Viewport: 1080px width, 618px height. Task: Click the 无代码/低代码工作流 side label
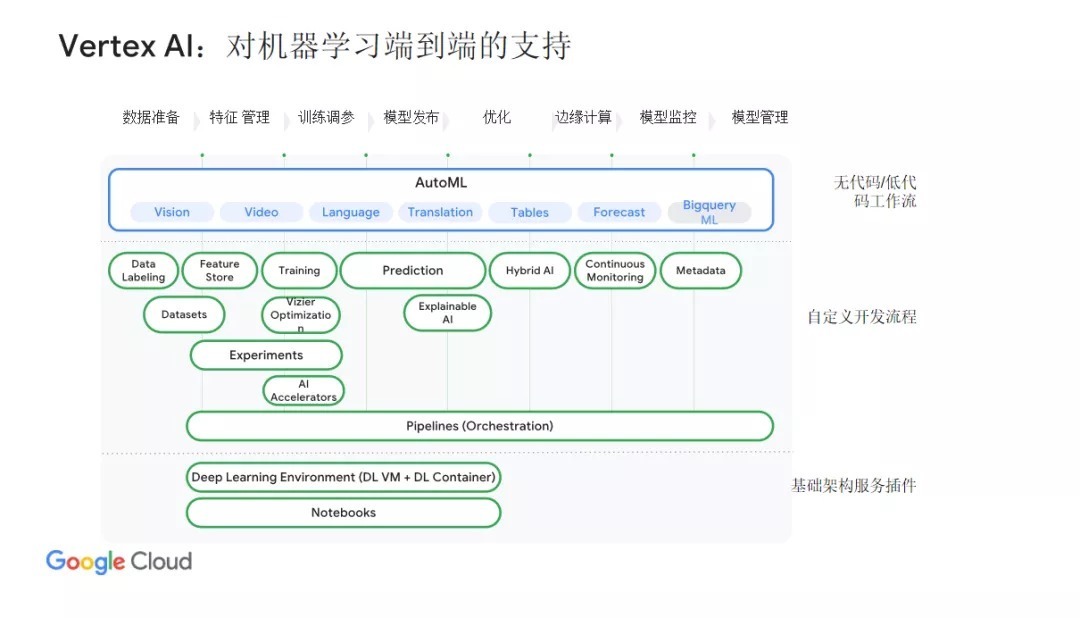point(875,192)
